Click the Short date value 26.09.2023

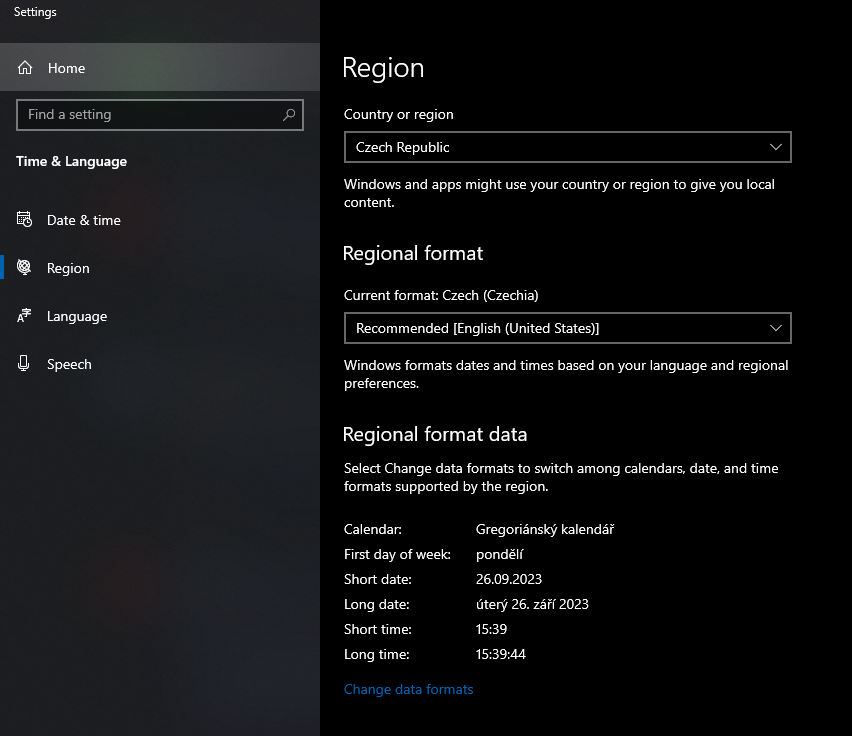(508, 579)
